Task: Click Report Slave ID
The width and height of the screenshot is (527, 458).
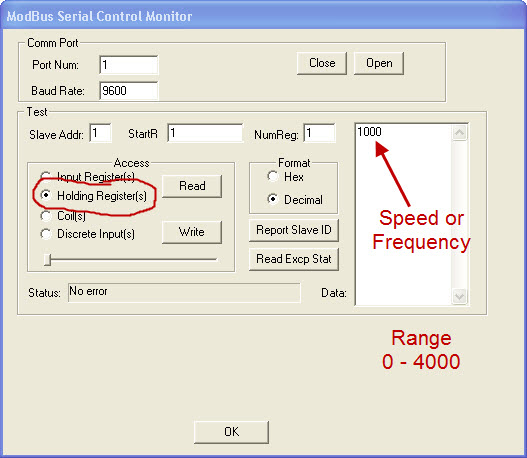Action: [294, 230]
